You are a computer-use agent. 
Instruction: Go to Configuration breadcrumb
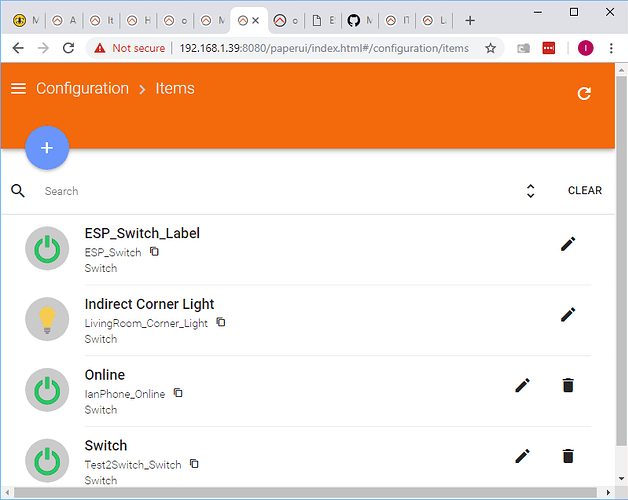82,89
